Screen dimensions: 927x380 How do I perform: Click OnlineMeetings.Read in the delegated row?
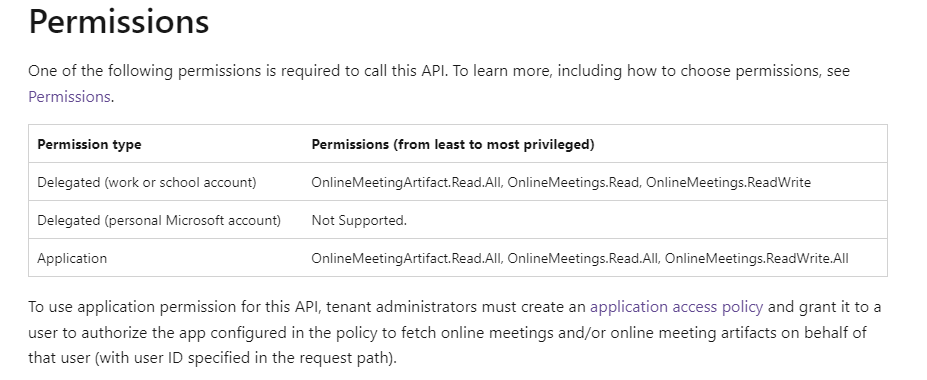click(x=573, y=182)
